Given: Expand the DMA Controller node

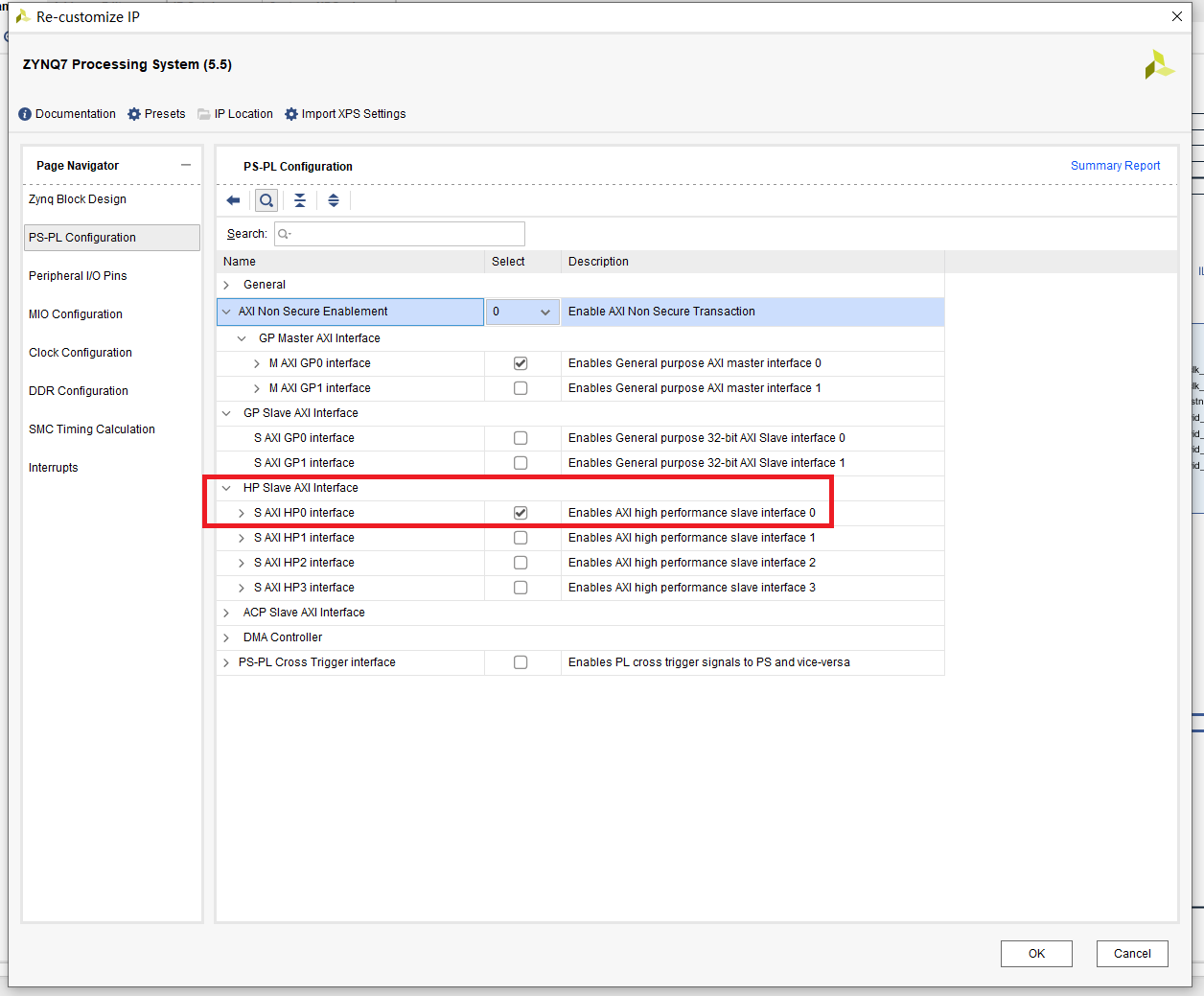Looking at the screenshot, I should click(x=226, y=637).
